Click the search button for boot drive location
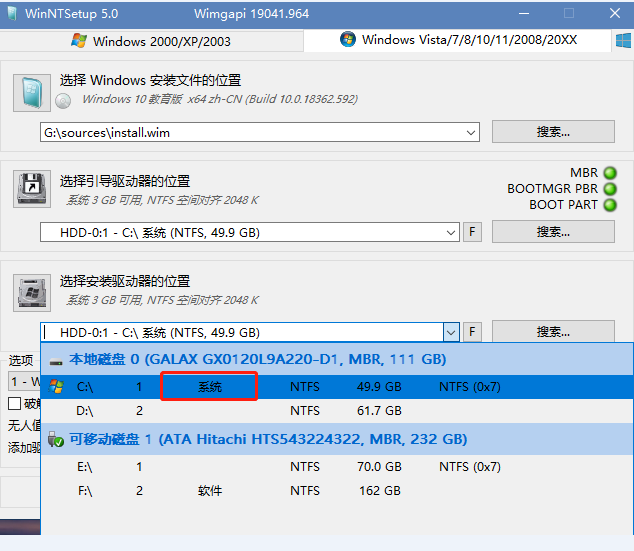This screenshot has width=634, height=551. pyautogui.click(x=553, y=232)
